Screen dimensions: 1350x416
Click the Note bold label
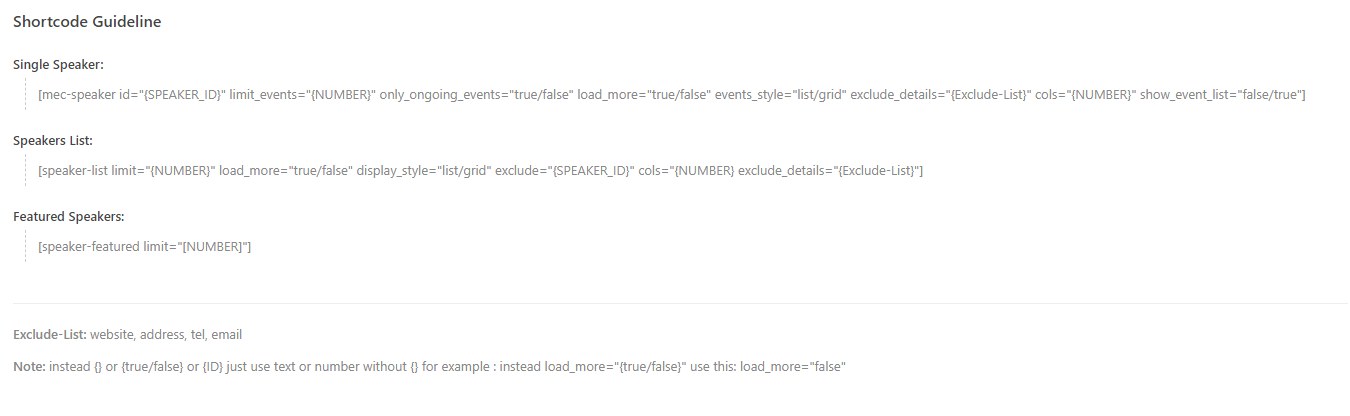coord(29,367)
